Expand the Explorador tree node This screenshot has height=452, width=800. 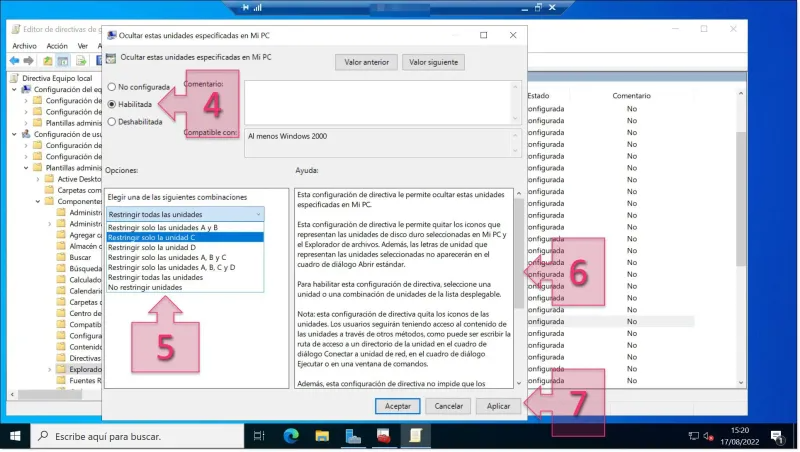(49, 369)
